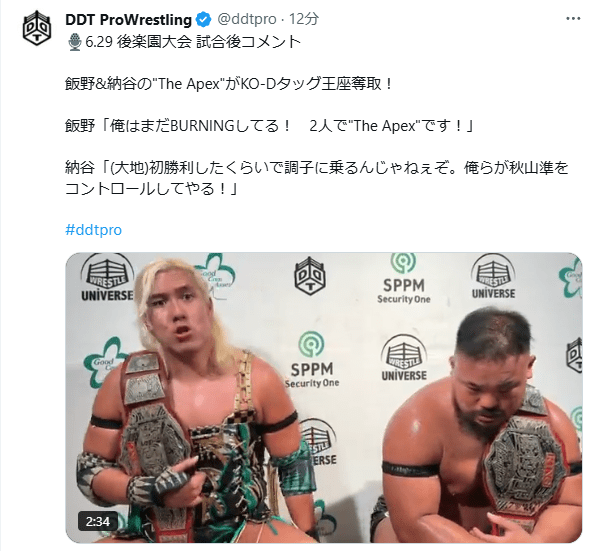Play the post-match comment video

coord(324,397)
